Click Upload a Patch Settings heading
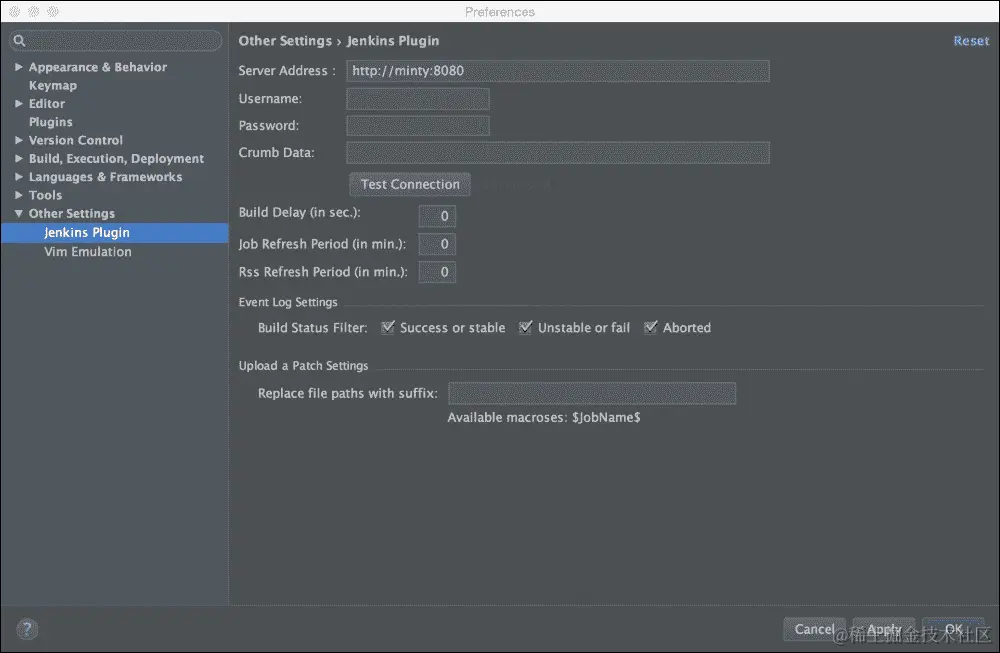 coord(304,365)
